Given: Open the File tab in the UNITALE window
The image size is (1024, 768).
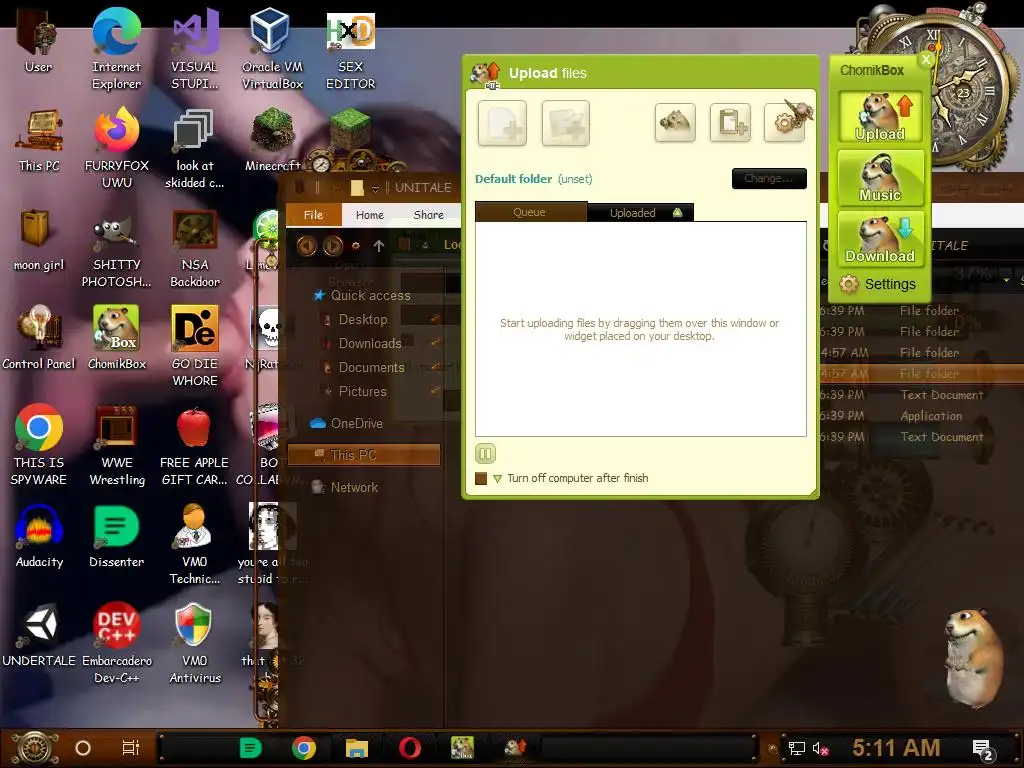Looking at the screenshot, I should click(313, 215).
